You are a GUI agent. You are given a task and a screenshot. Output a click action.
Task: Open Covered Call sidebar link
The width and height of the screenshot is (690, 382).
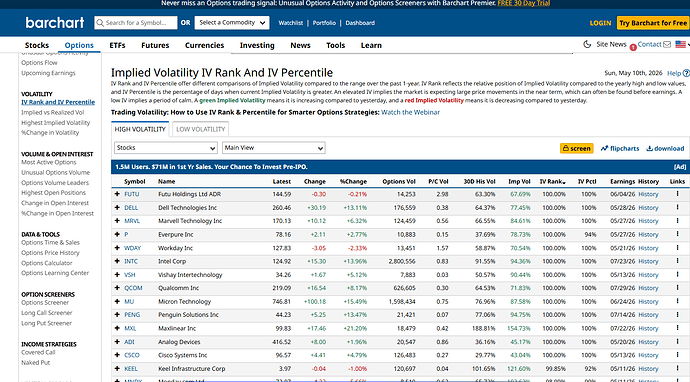(38, 353)
